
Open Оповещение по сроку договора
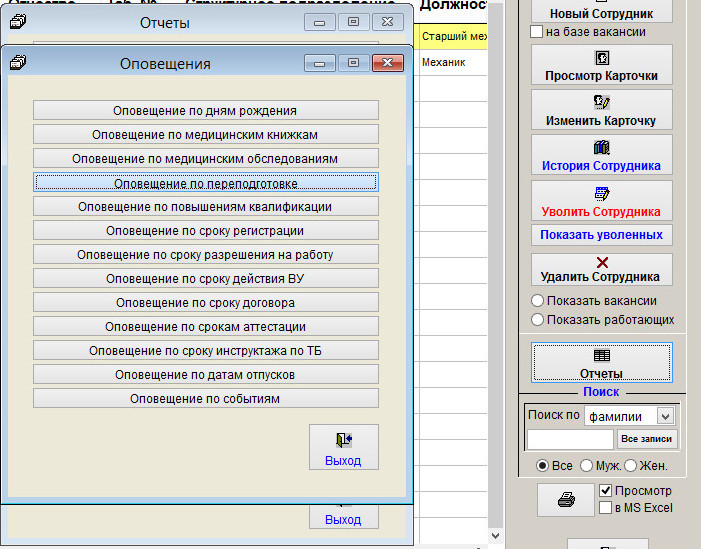(206, 303)
